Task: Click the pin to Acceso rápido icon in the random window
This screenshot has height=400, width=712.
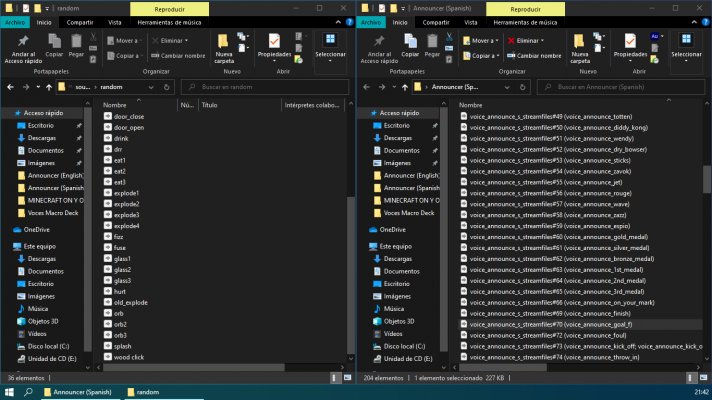Action: click(x=22, y=44)
